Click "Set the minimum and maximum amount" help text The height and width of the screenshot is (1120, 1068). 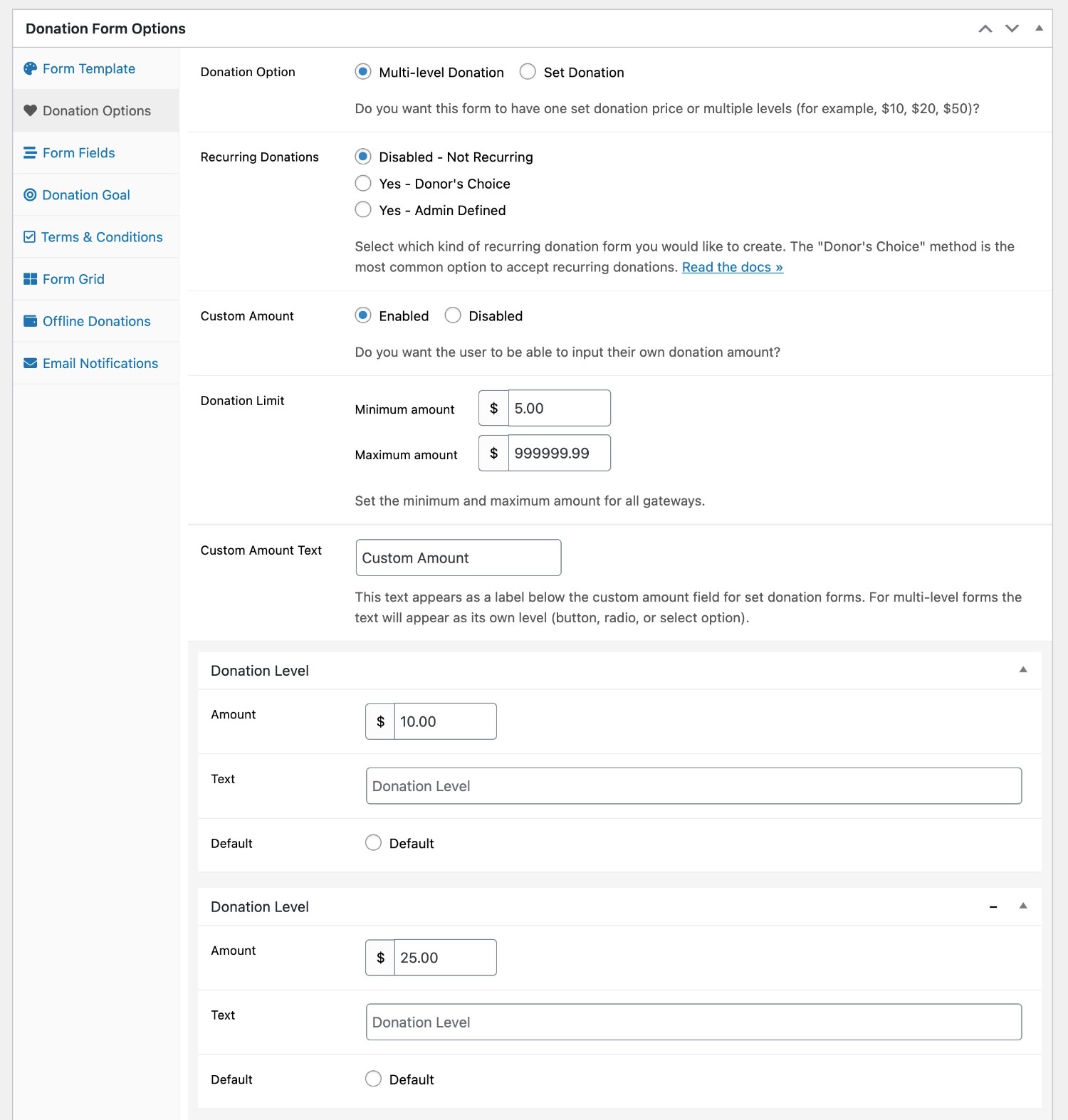click(530, 501)
